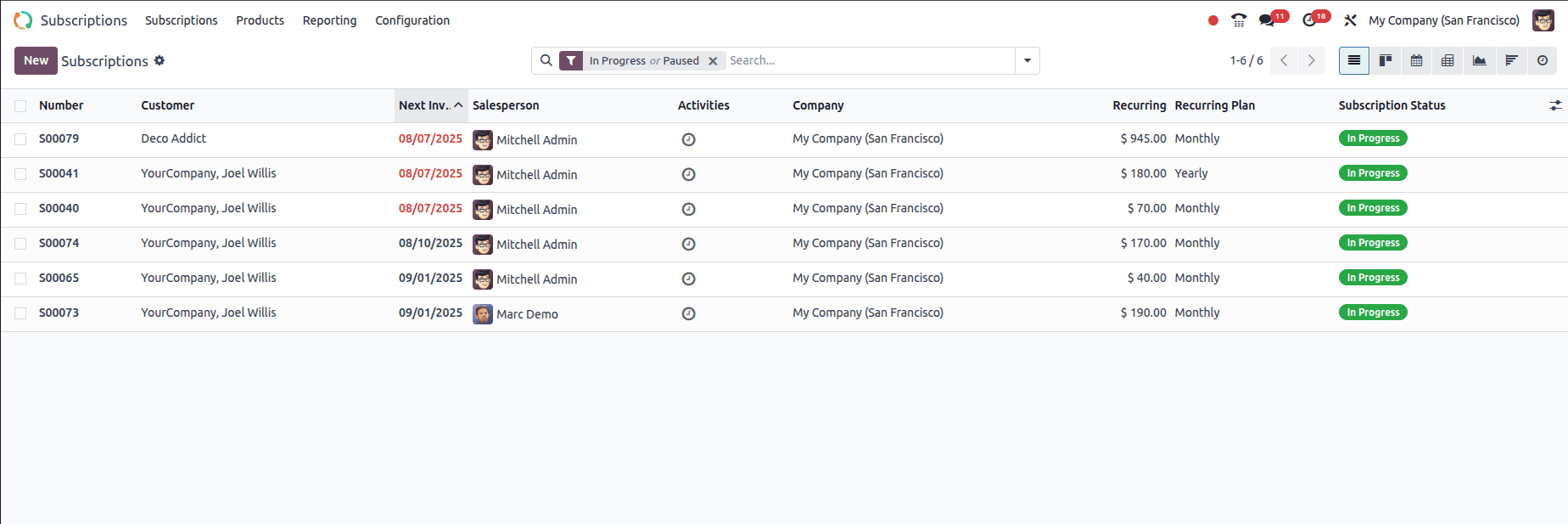Open the Reporting menu
Viewport: 1568px width, 524px height.
pyautogui.click(x=329, y=20)
